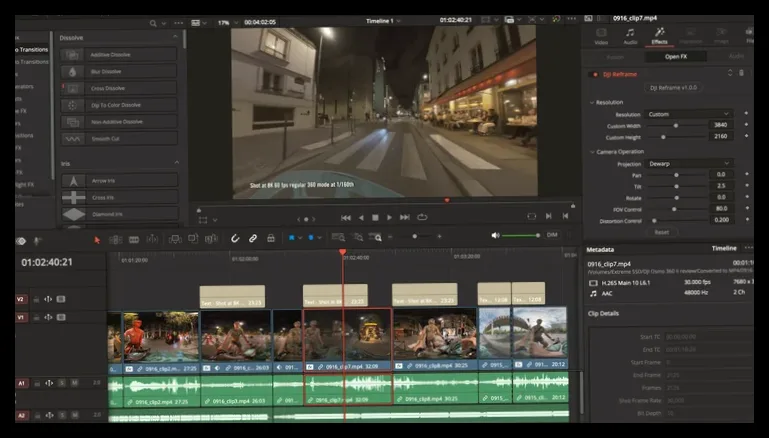The image size is (769, 438).
Task: Jump to last frame in transport controls
Action: click(x=405, y=217)
